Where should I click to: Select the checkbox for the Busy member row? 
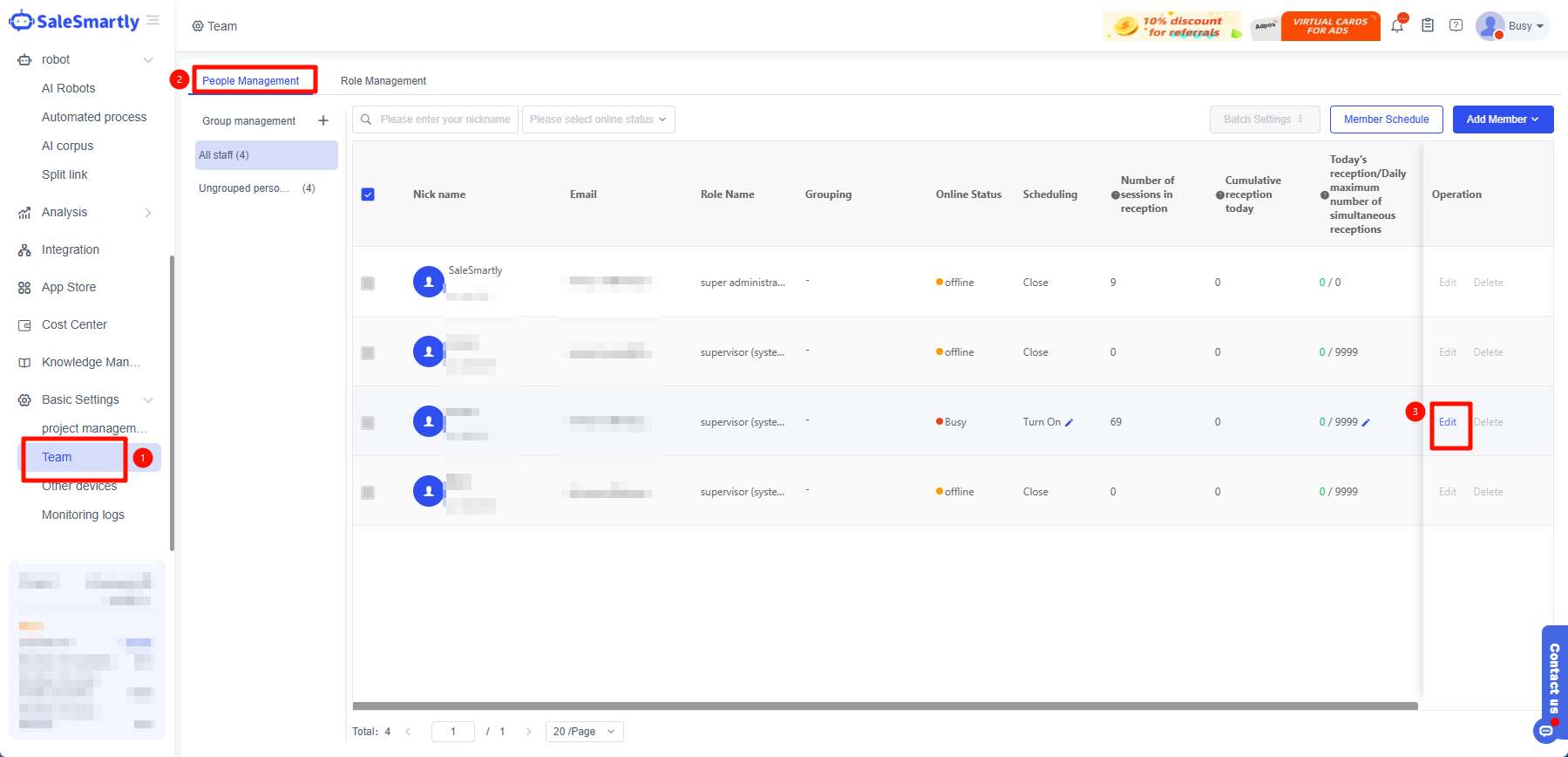pos(368,423)
